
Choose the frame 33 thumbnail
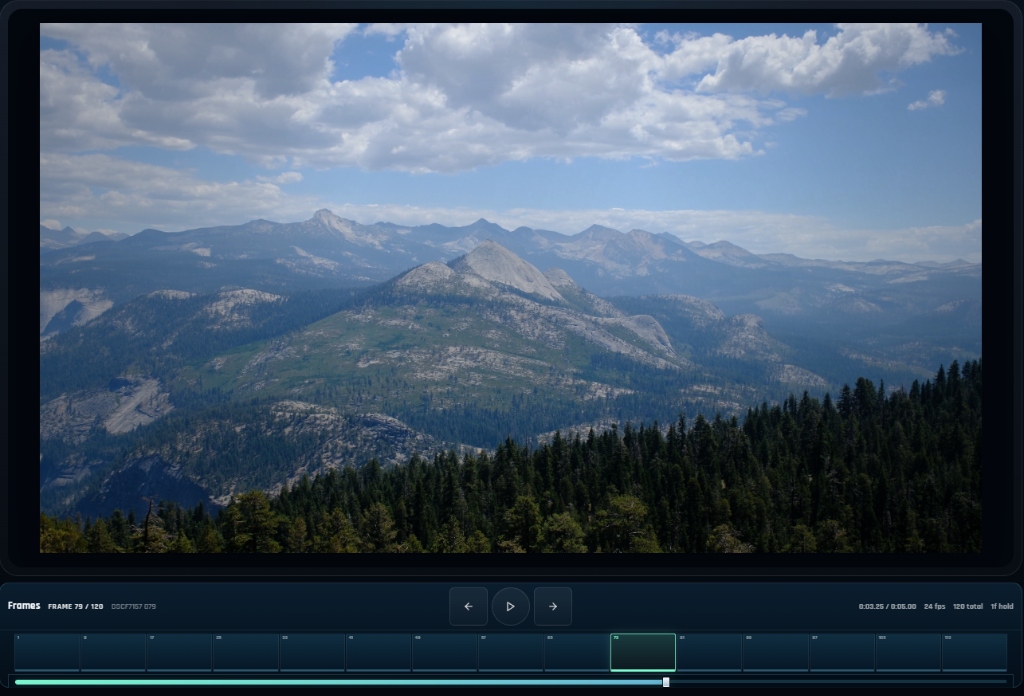coord(312,652)
